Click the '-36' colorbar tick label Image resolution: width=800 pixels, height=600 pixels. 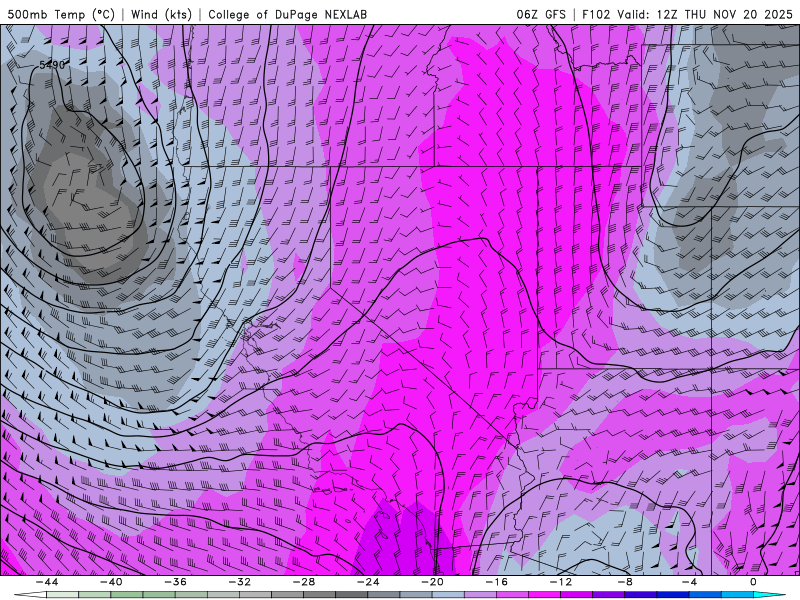[175, 582]
